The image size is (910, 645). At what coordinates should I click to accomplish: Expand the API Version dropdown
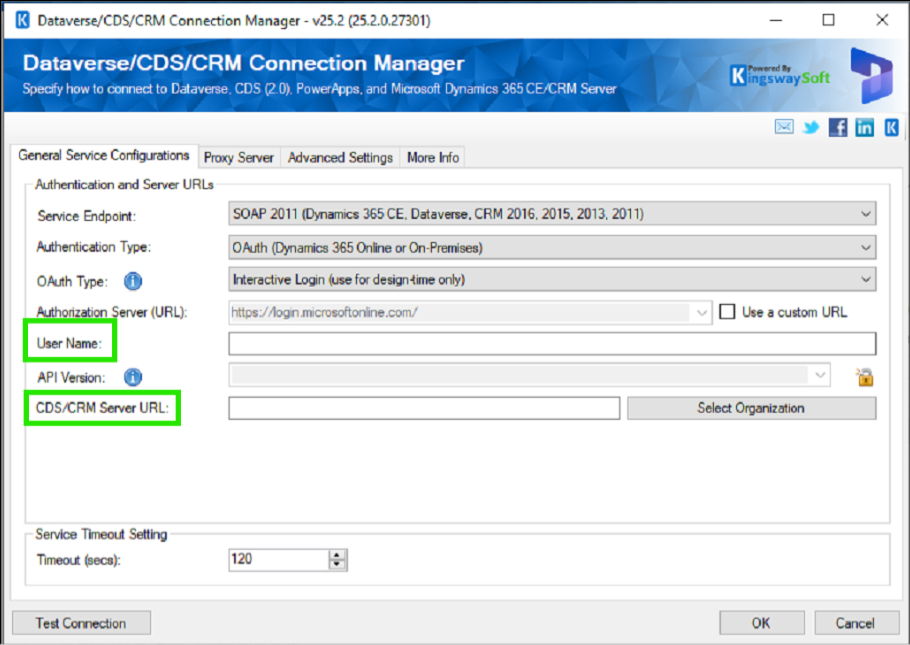coord(820,375)
